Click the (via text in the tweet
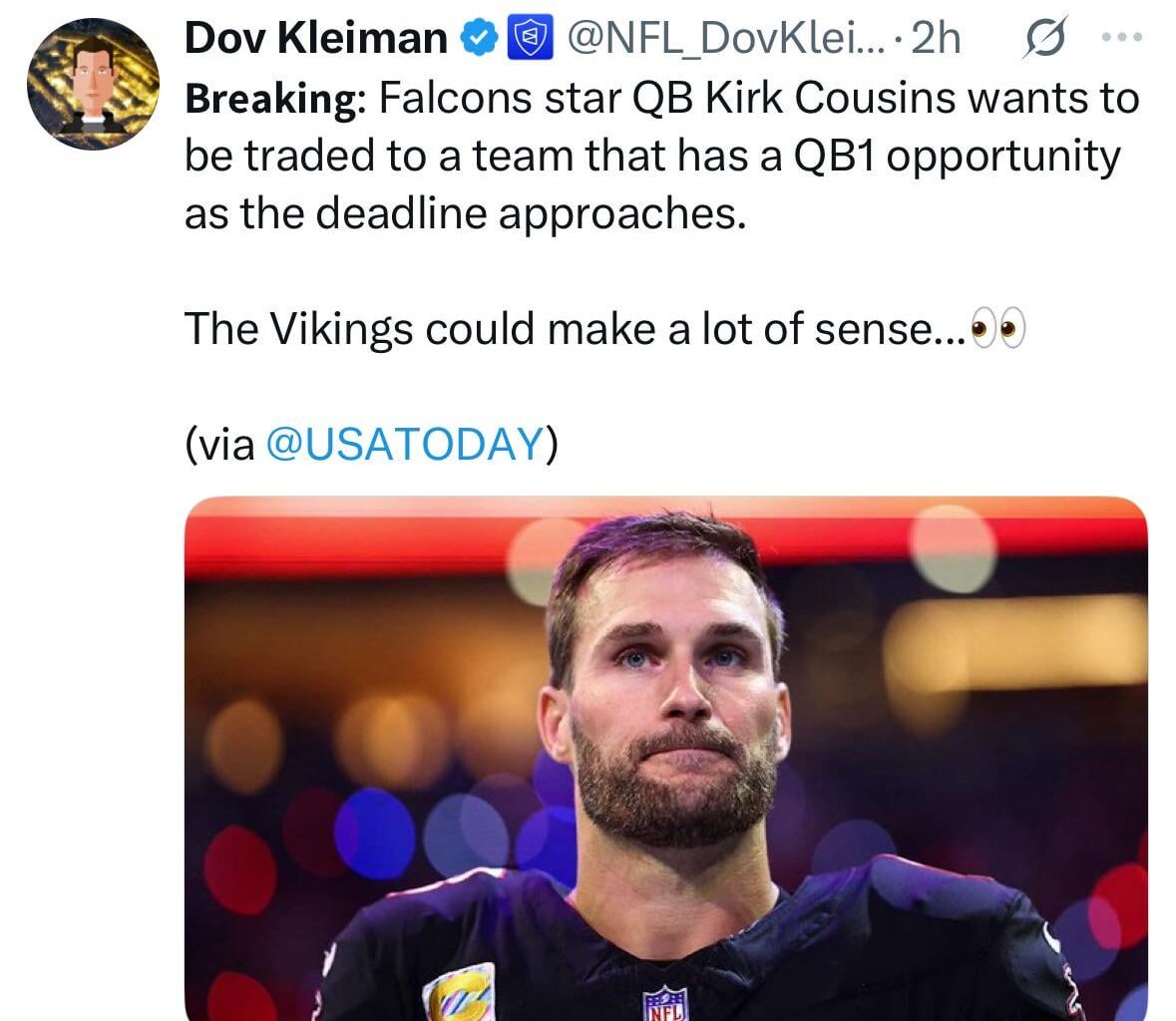 [219, 445]
